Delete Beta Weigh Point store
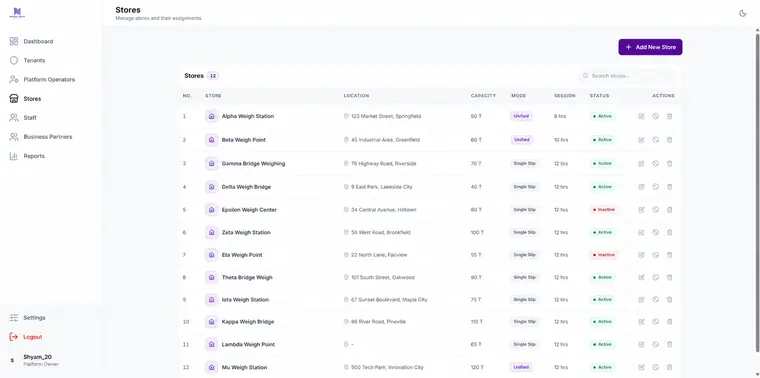The image size is (760, 378). 669,140
